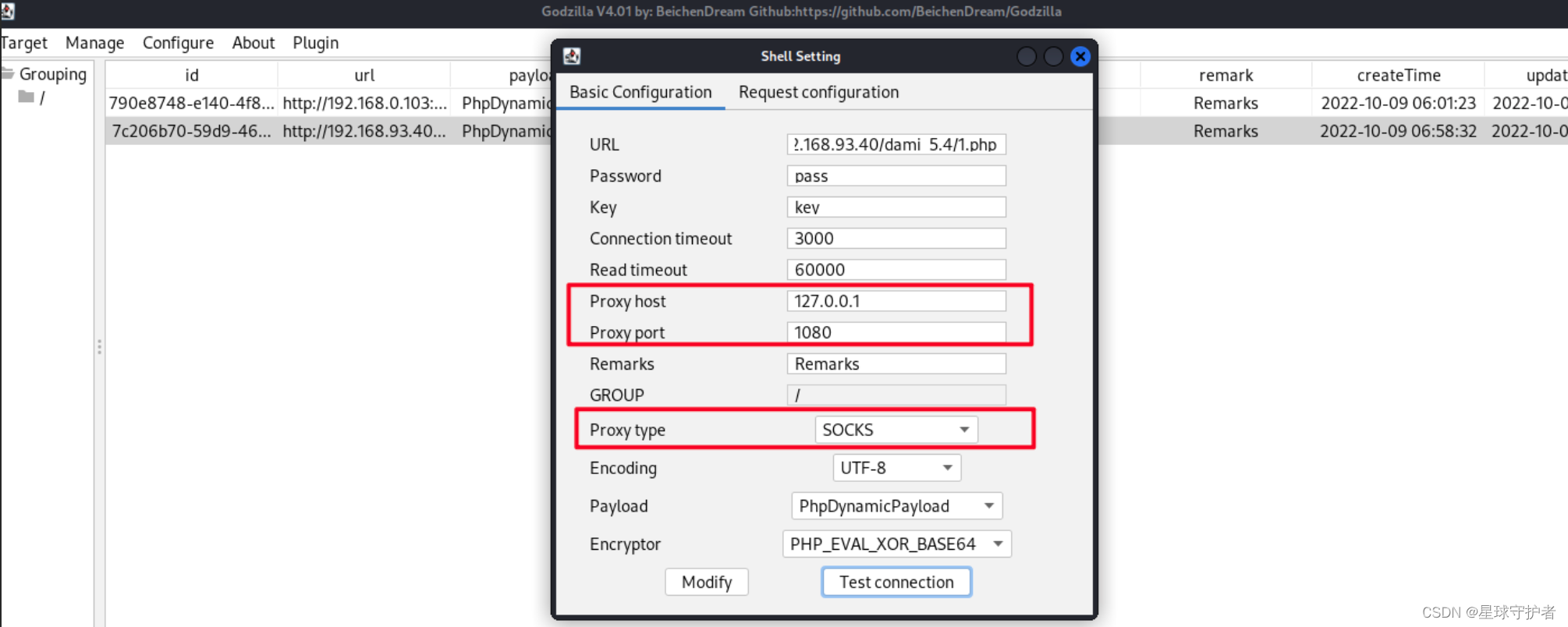Click Remarks cell in the 06:01:23 row

1226,103
